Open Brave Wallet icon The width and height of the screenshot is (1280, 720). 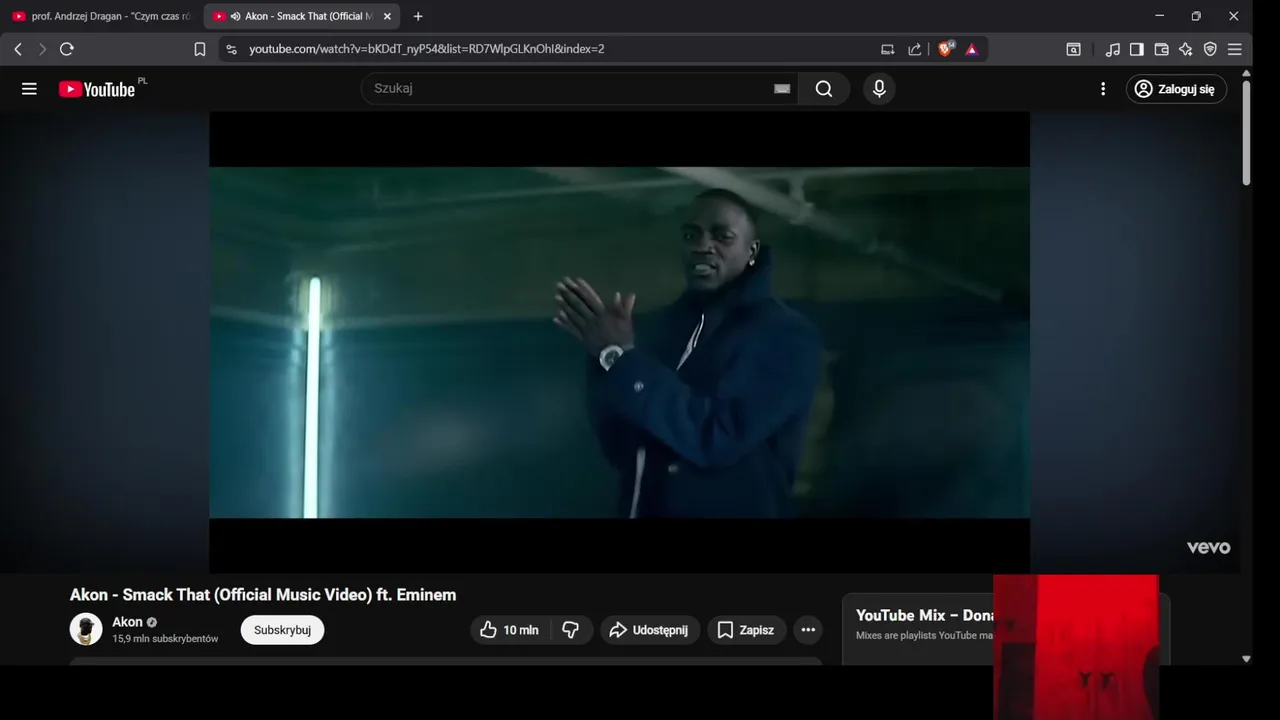pos(1161,49)
